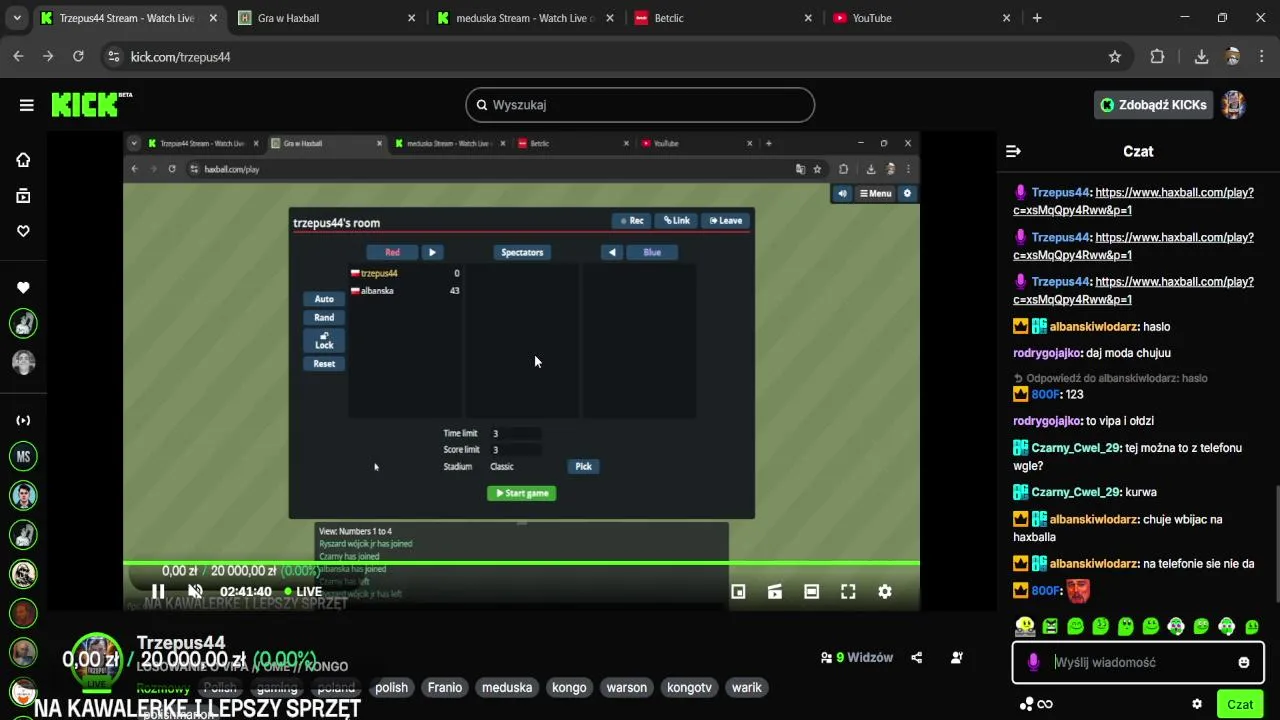Click the Trzepus44 channel avatar
The height and width of the screenshot is (720, 1280).
[x=97, y=659]
